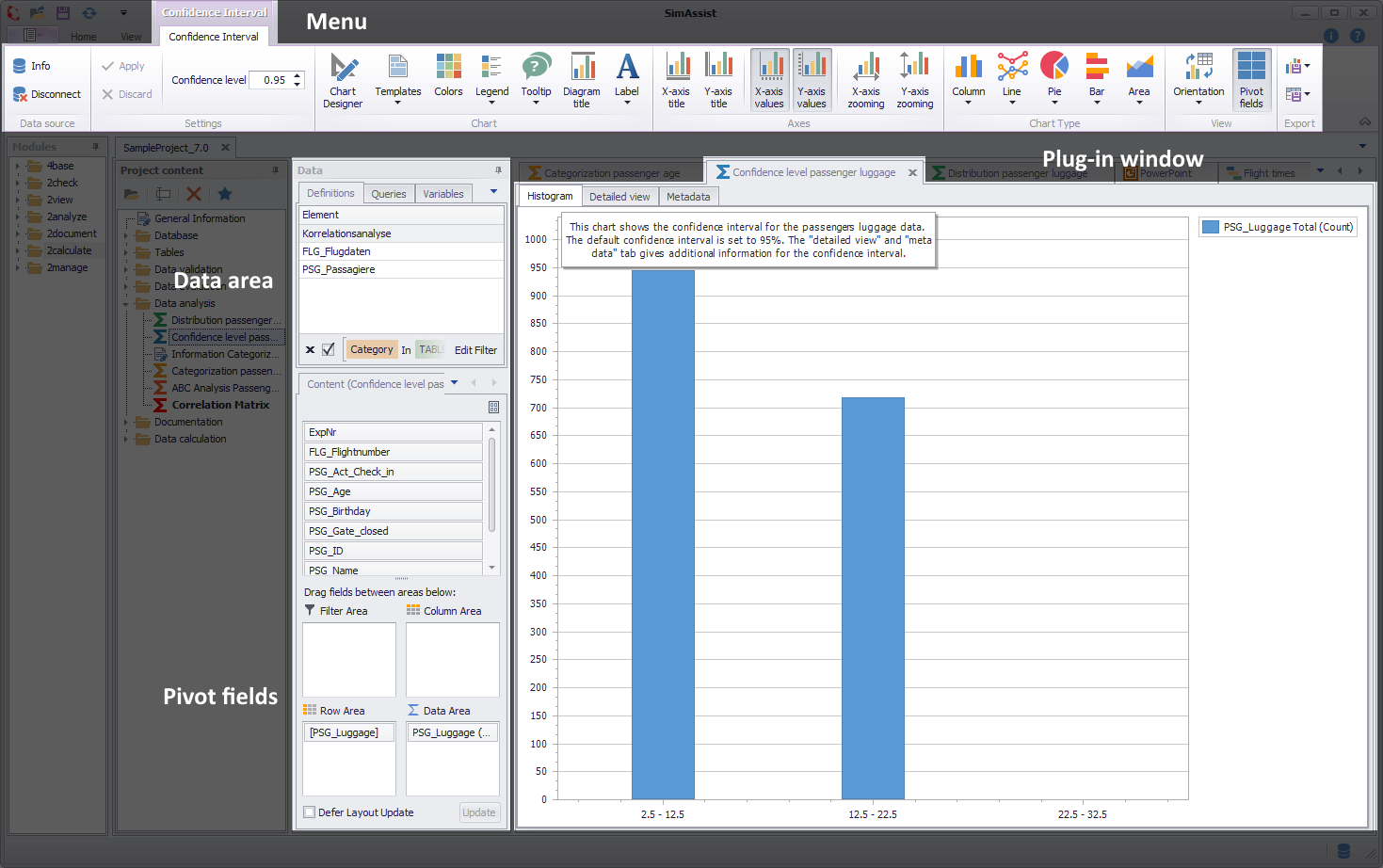This screenshot has height=868, width=1383.
Task: Toggle the filter enabled checkbox
Action: click(329, 349)
